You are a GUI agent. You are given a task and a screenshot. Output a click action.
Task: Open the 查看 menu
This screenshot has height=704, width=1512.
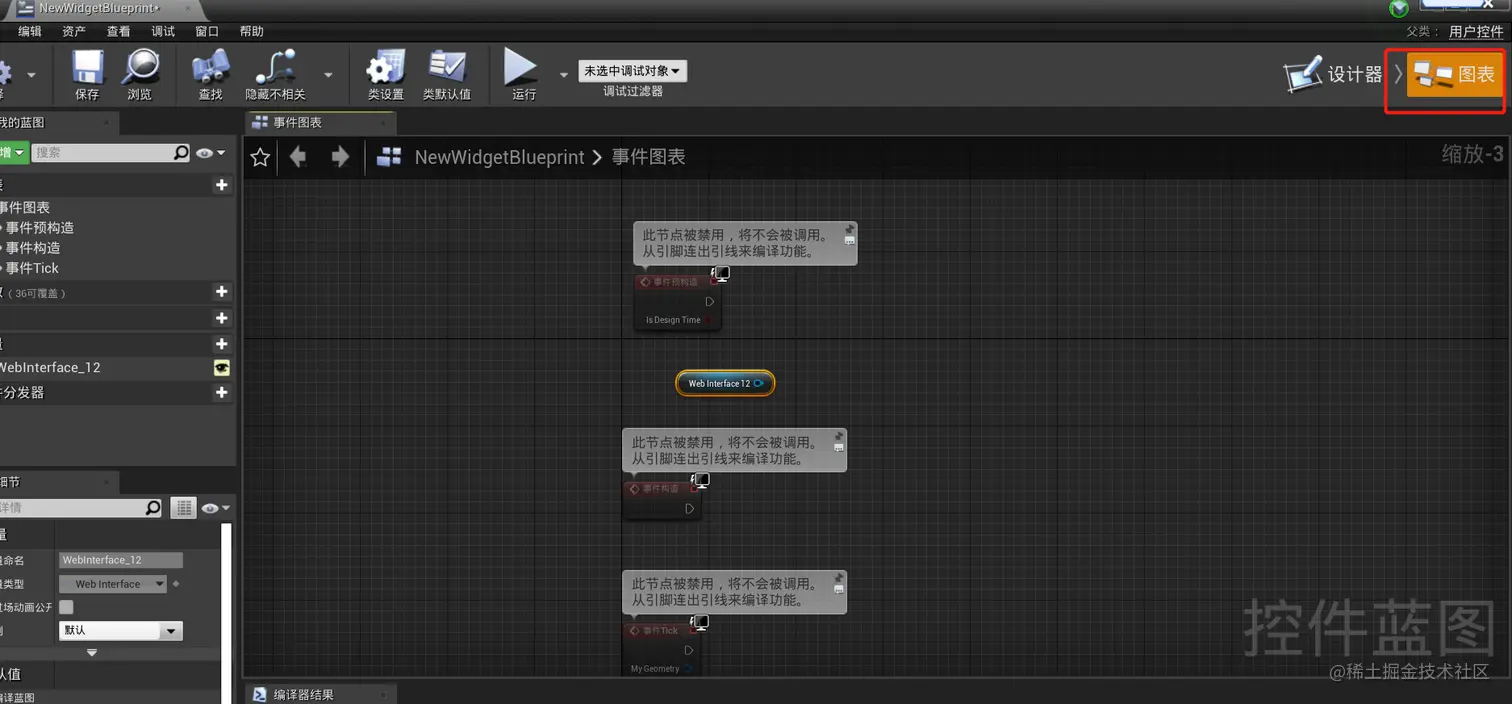[118, 31]
